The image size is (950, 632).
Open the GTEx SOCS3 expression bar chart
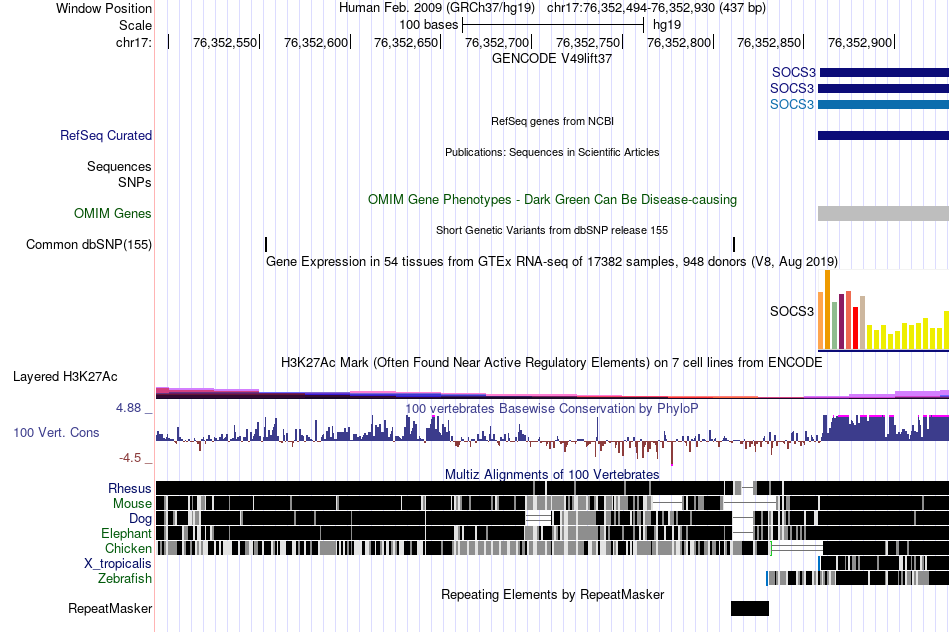coord(883,311)
